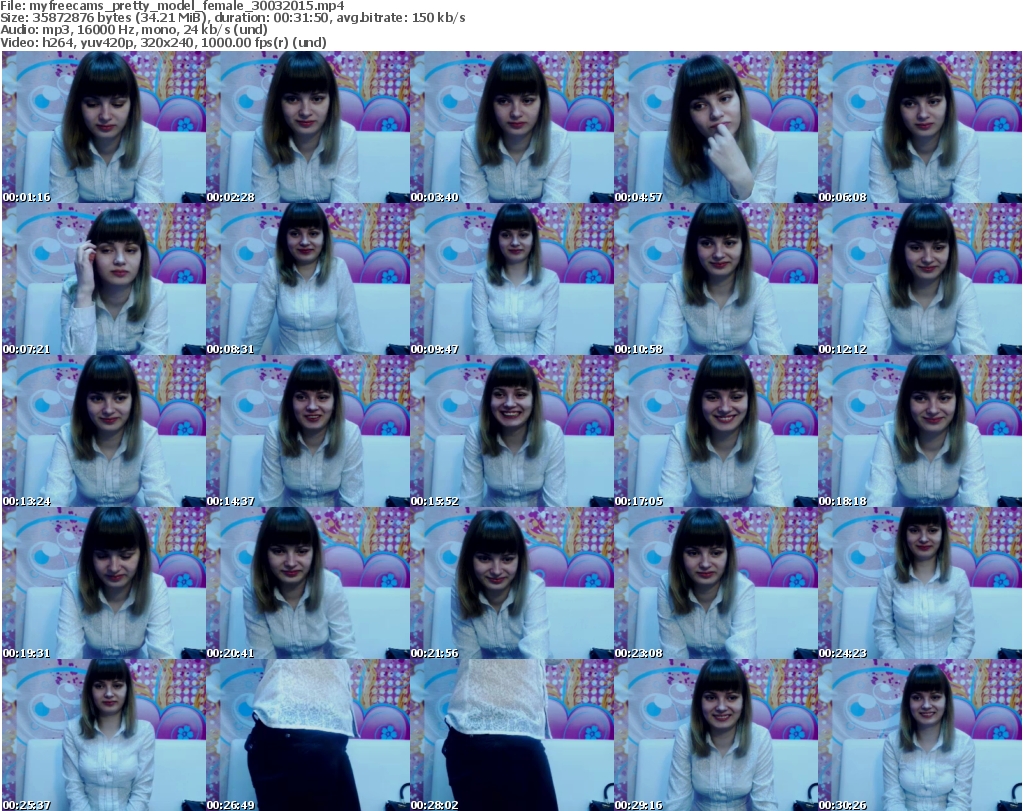Click the thumbnail stamped 00:24:23

(x=920, y=583)
